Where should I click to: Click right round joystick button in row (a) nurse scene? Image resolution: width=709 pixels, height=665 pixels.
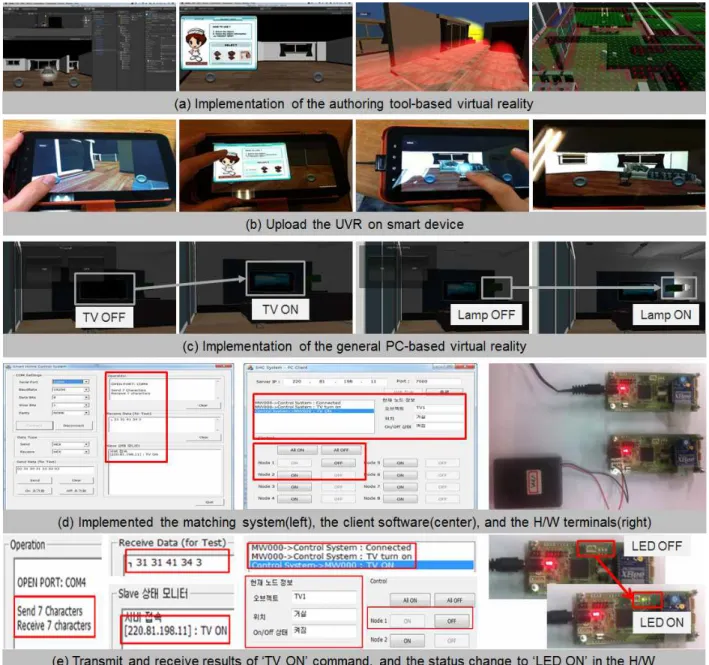pos(318,77)
